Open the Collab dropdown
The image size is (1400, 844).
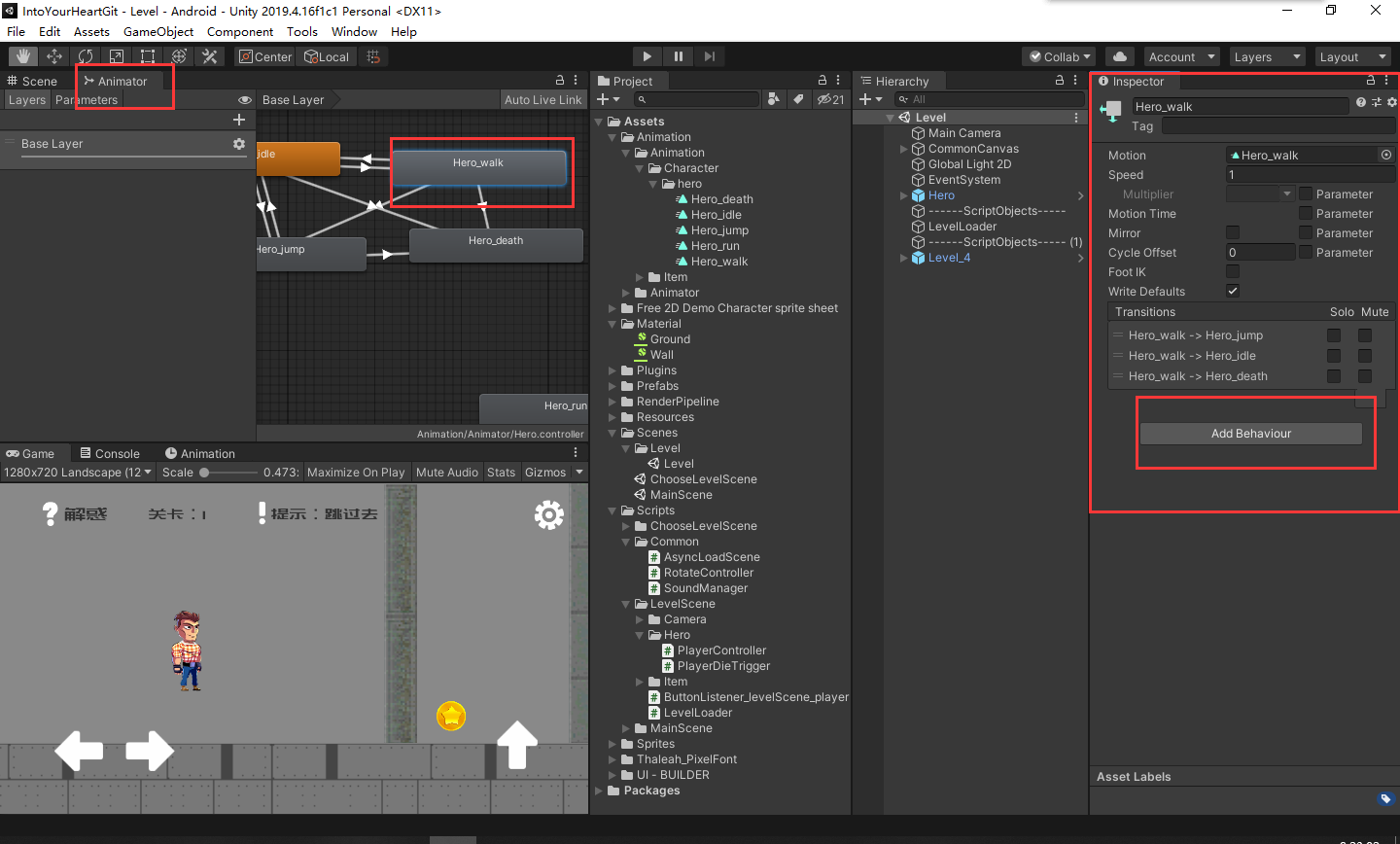pos(1059,56)
